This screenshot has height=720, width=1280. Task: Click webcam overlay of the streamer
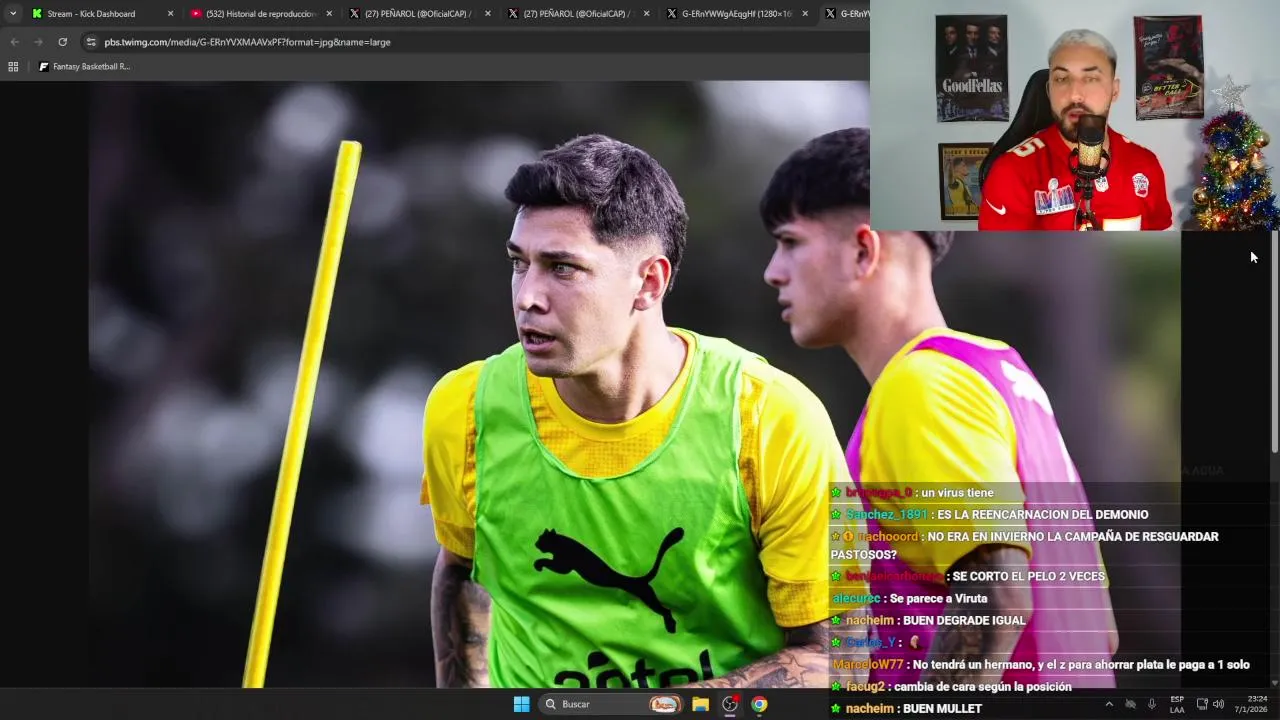click(x=1075, y=116)
